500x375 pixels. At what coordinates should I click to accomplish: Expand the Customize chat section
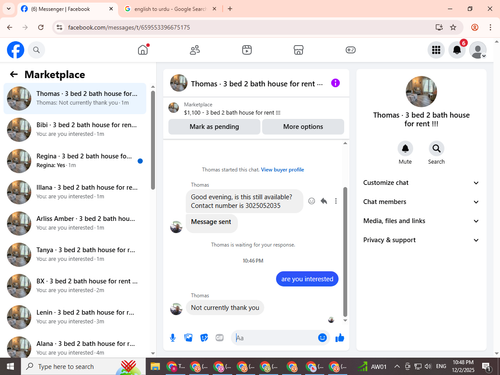pyautogui.click(x=421, y=183)
